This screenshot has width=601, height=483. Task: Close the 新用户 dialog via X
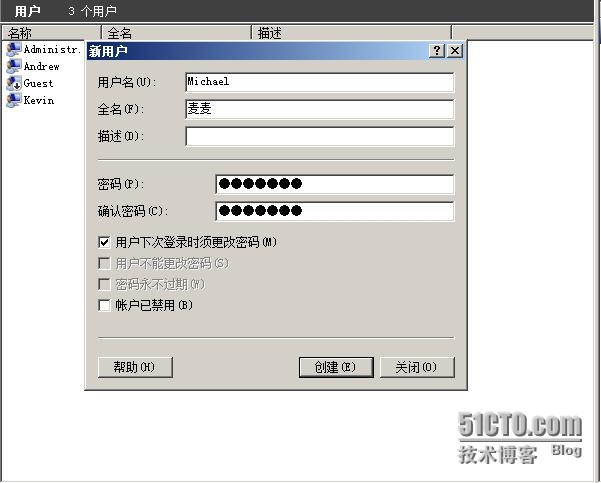tap(455, 51)
